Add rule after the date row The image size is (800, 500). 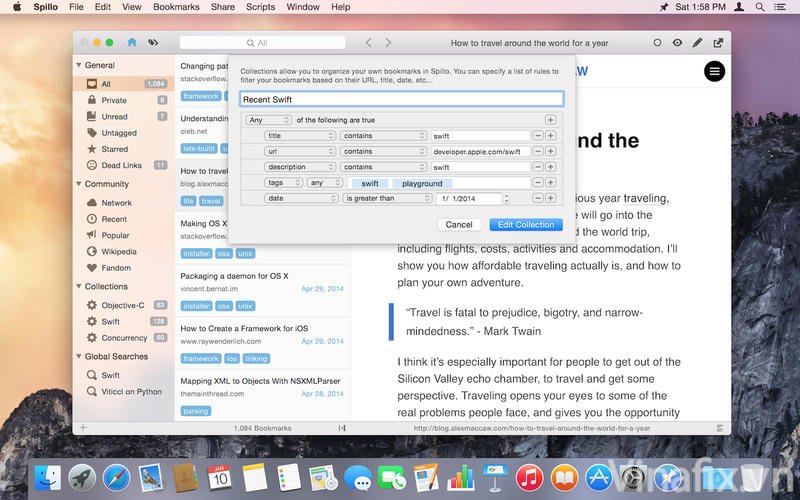(551, 198)
